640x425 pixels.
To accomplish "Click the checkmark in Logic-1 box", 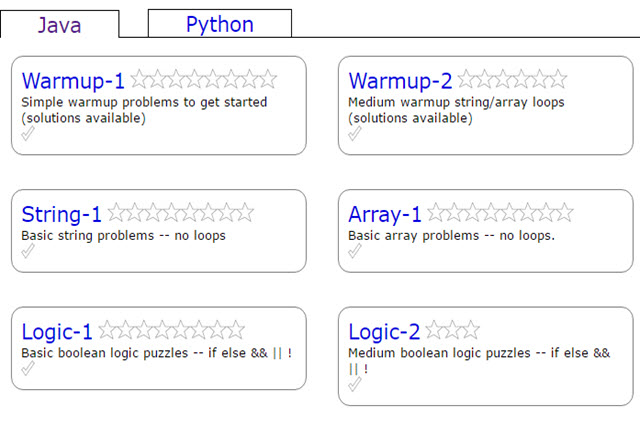I will tap(28, 368).
